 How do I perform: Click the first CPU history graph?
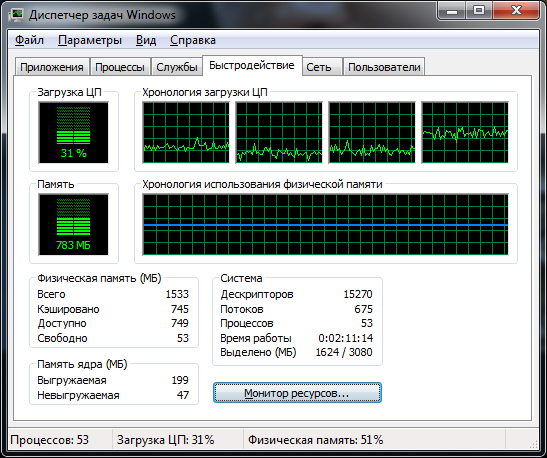click(x=186, y=133)
